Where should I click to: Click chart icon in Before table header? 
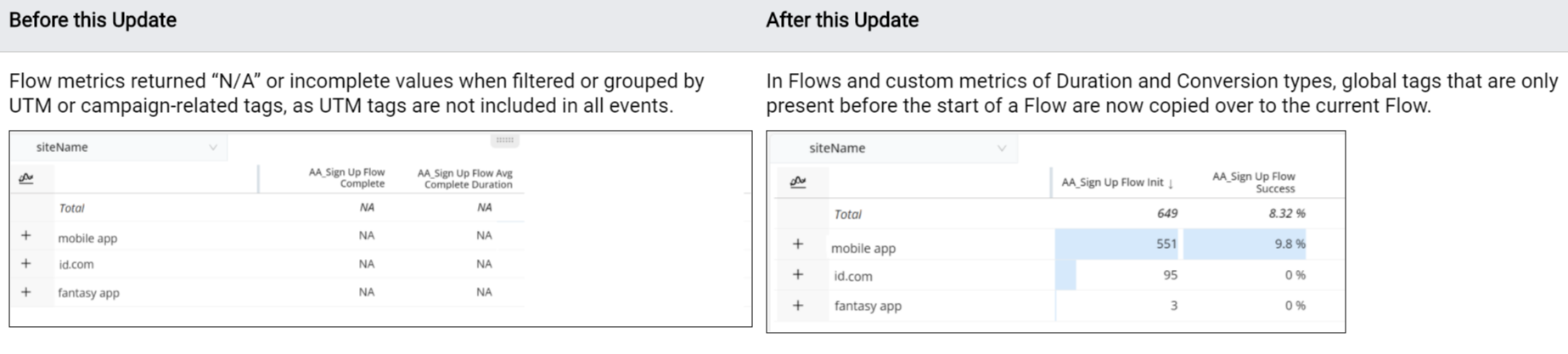pos(26,178)
